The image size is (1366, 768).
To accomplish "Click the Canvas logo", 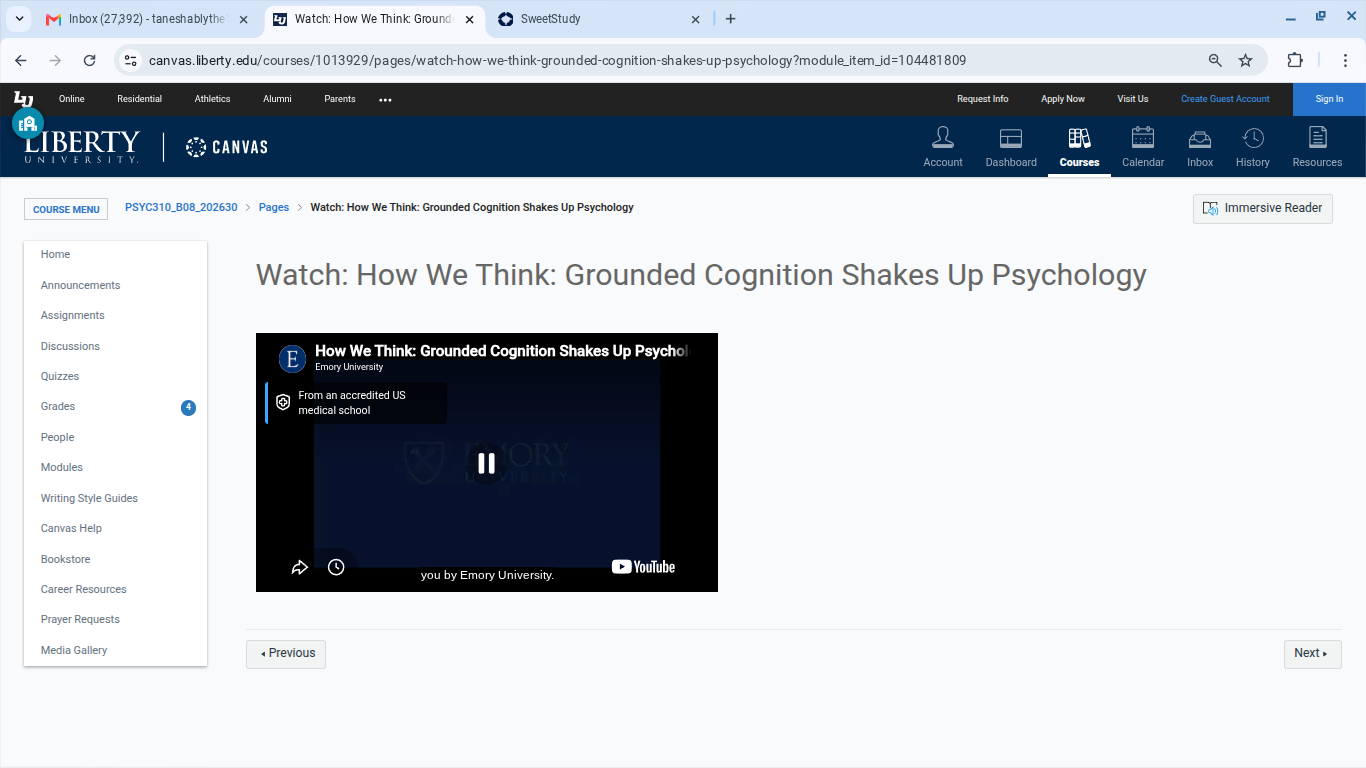I will point(227,147).
